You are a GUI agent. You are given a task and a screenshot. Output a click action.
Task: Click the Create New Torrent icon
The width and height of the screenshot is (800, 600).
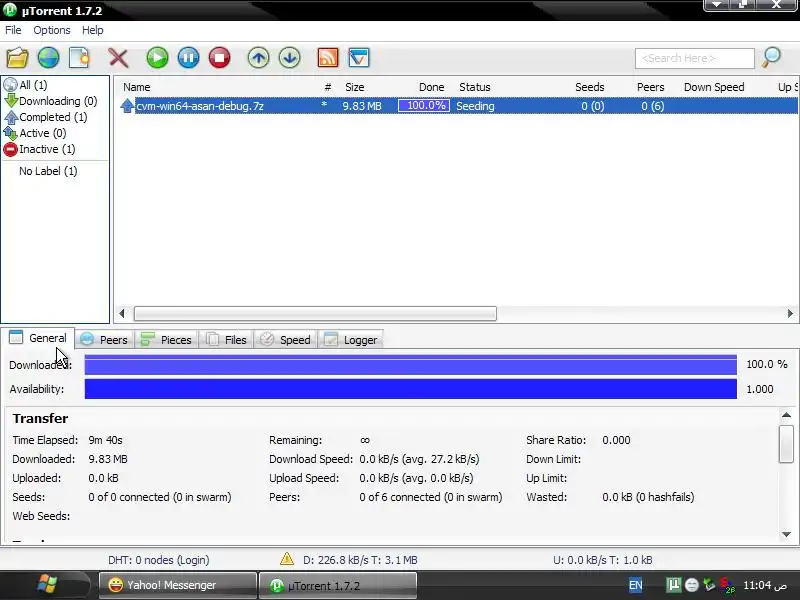80,58
